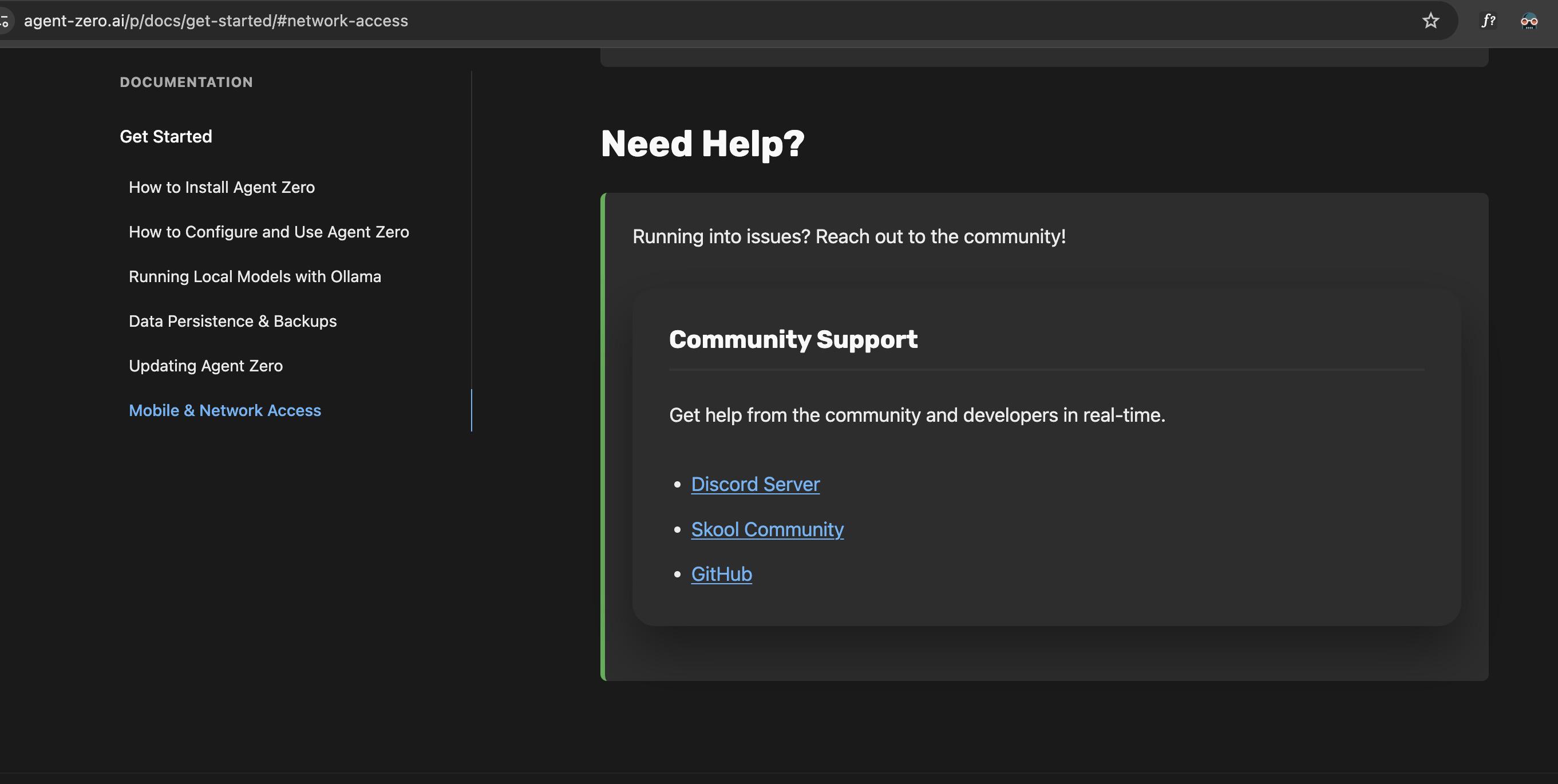This screenshot has height=784, width=1558.
Task: View site information icon beside URL
Action: tap(5, 21)
